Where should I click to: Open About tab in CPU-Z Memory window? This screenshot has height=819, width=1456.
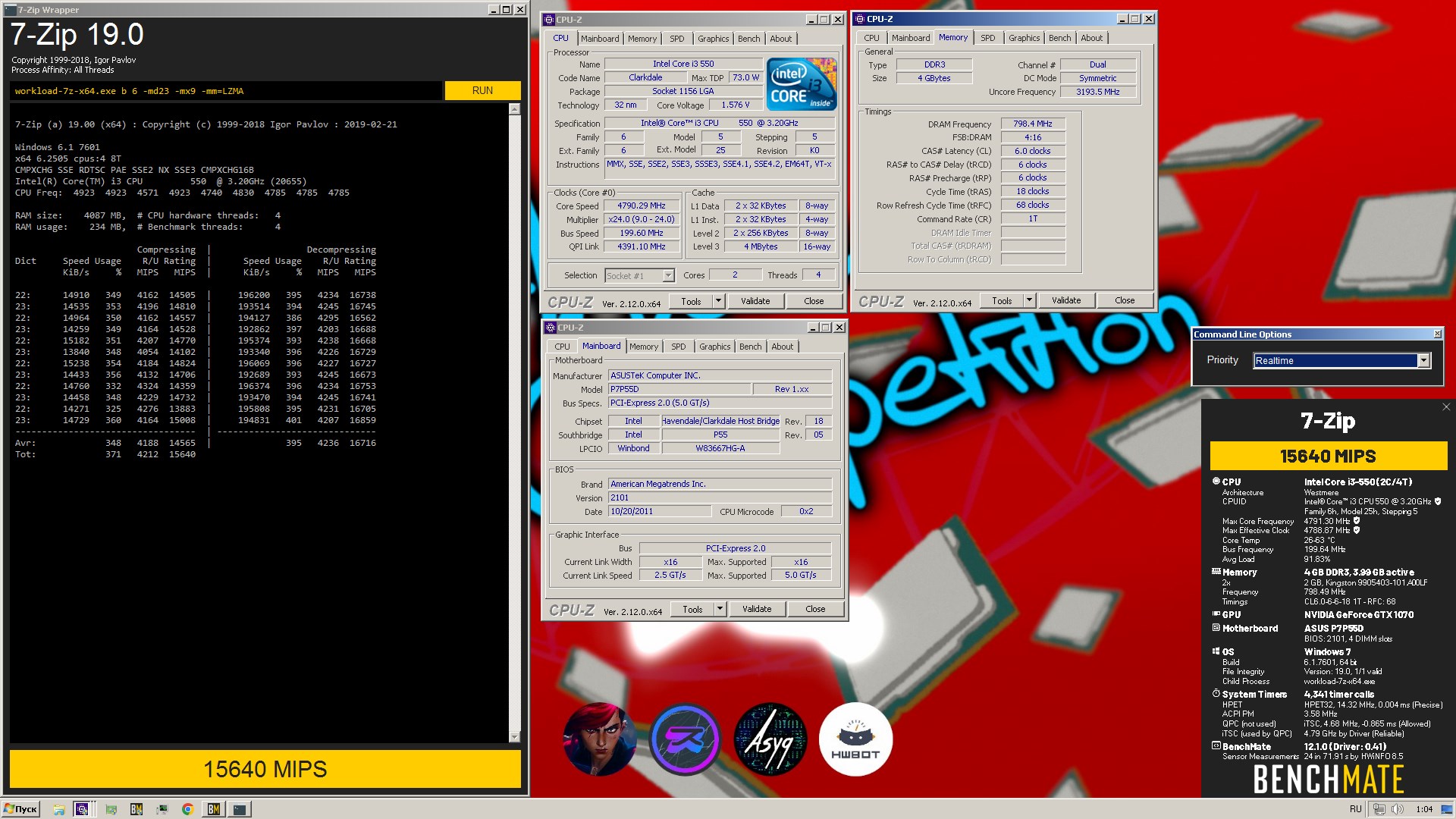(1091, 38)
